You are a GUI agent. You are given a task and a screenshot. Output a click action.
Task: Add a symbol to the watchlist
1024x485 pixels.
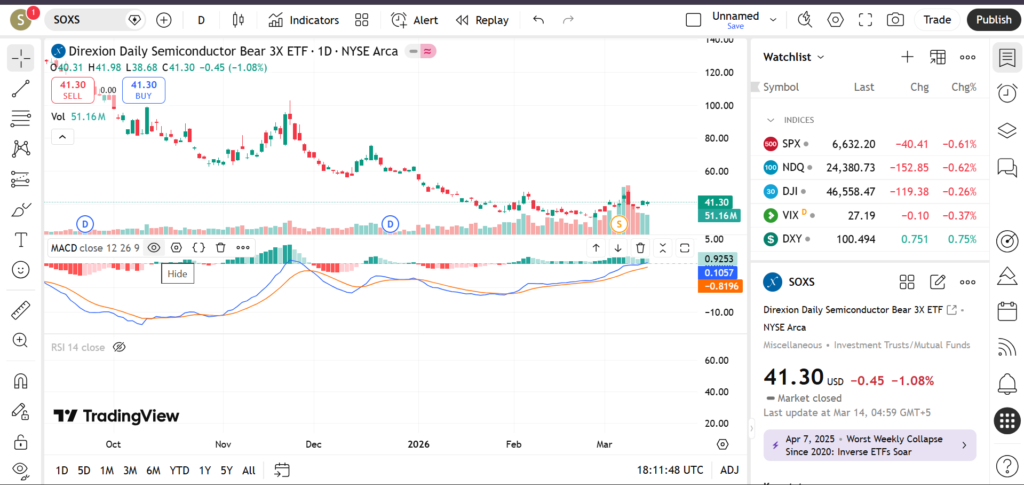[907, 57]
